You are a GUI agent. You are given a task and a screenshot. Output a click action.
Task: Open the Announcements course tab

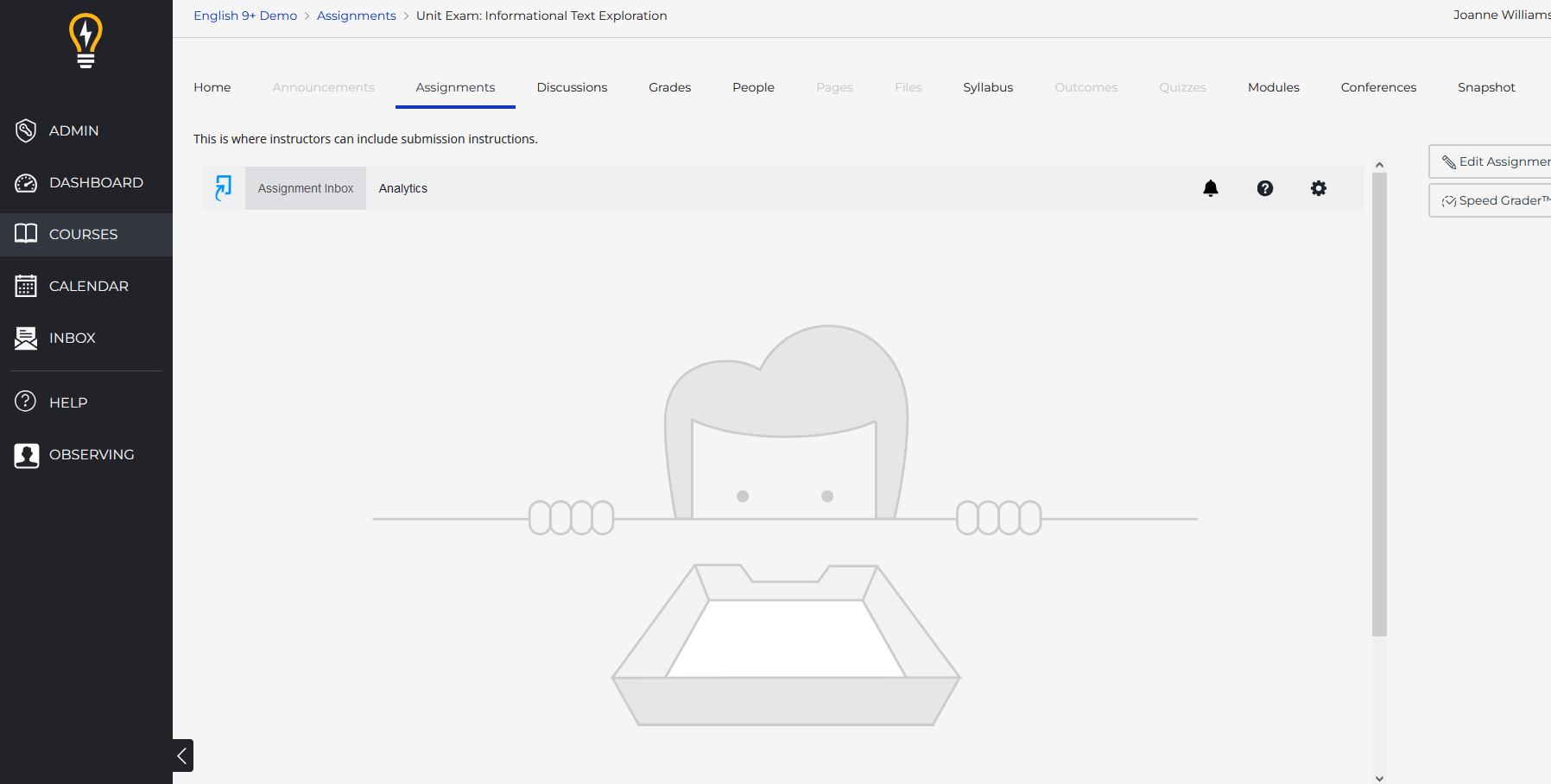[x=323, y=87]
